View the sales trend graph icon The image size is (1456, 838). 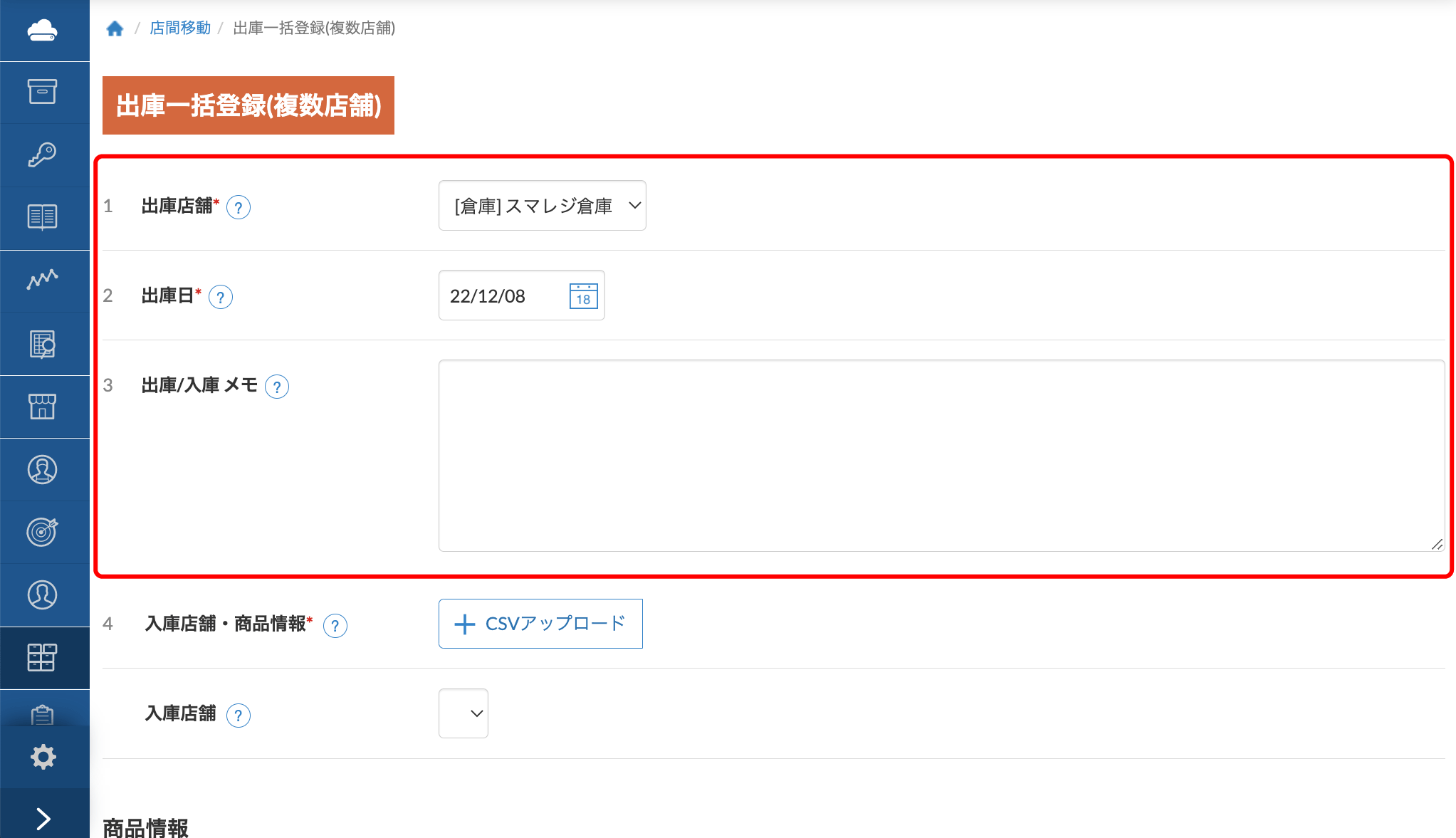coord(44,281)
